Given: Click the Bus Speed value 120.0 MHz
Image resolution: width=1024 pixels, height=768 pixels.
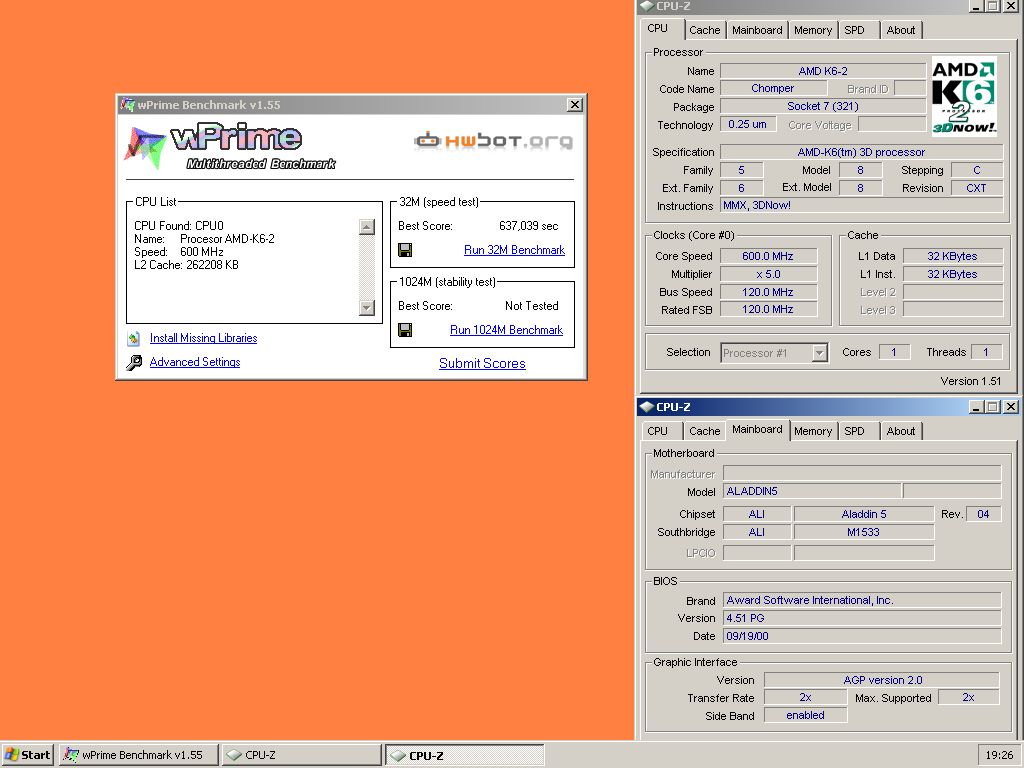Looking at the screenshot, I should (769, 292).
